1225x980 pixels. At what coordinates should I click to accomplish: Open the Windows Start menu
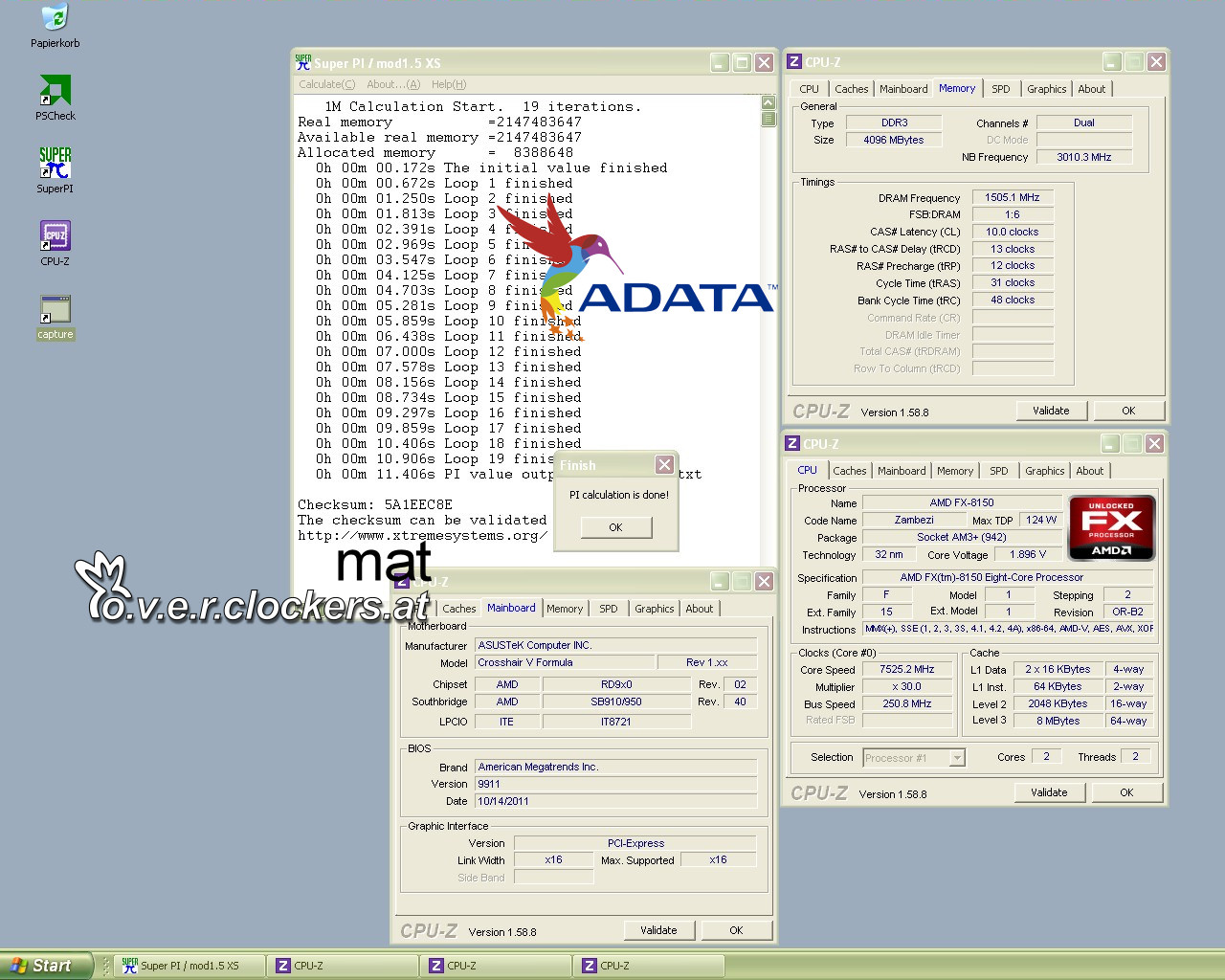coord(46,966)
